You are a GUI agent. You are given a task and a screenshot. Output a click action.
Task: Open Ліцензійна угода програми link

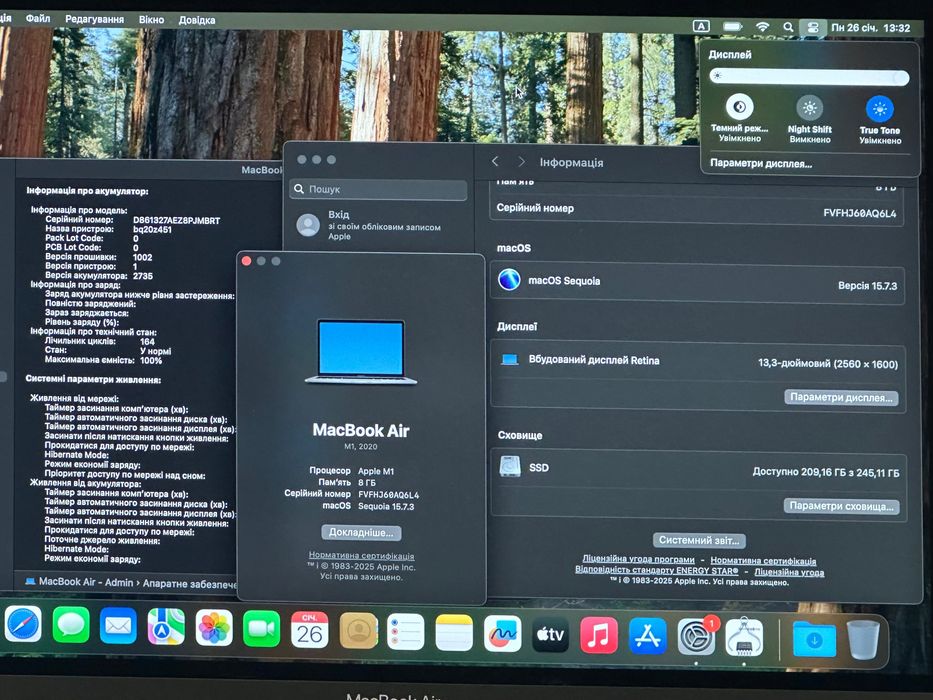tap(638, 560)
